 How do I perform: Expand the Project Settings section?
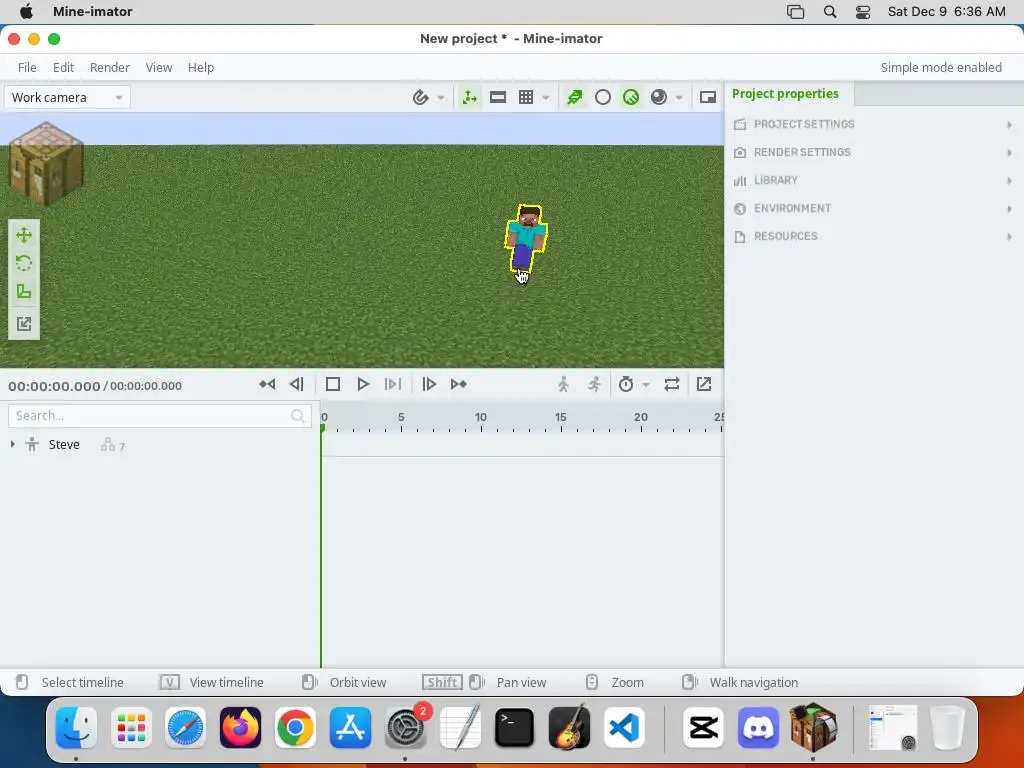(x=874, y=124)
